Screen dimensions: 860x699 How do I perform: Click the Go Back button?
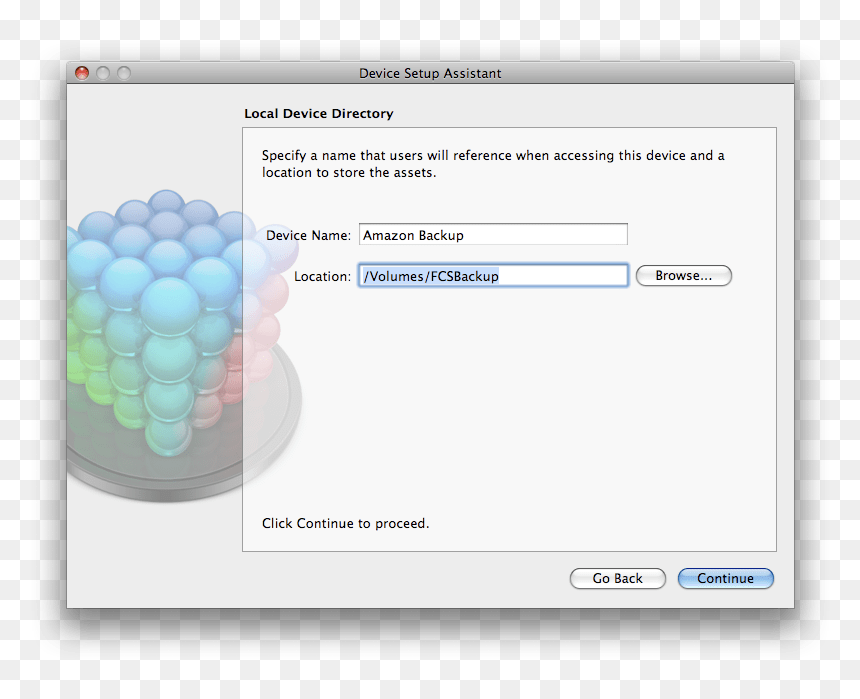pyautogui.click(x=618, y=578)
